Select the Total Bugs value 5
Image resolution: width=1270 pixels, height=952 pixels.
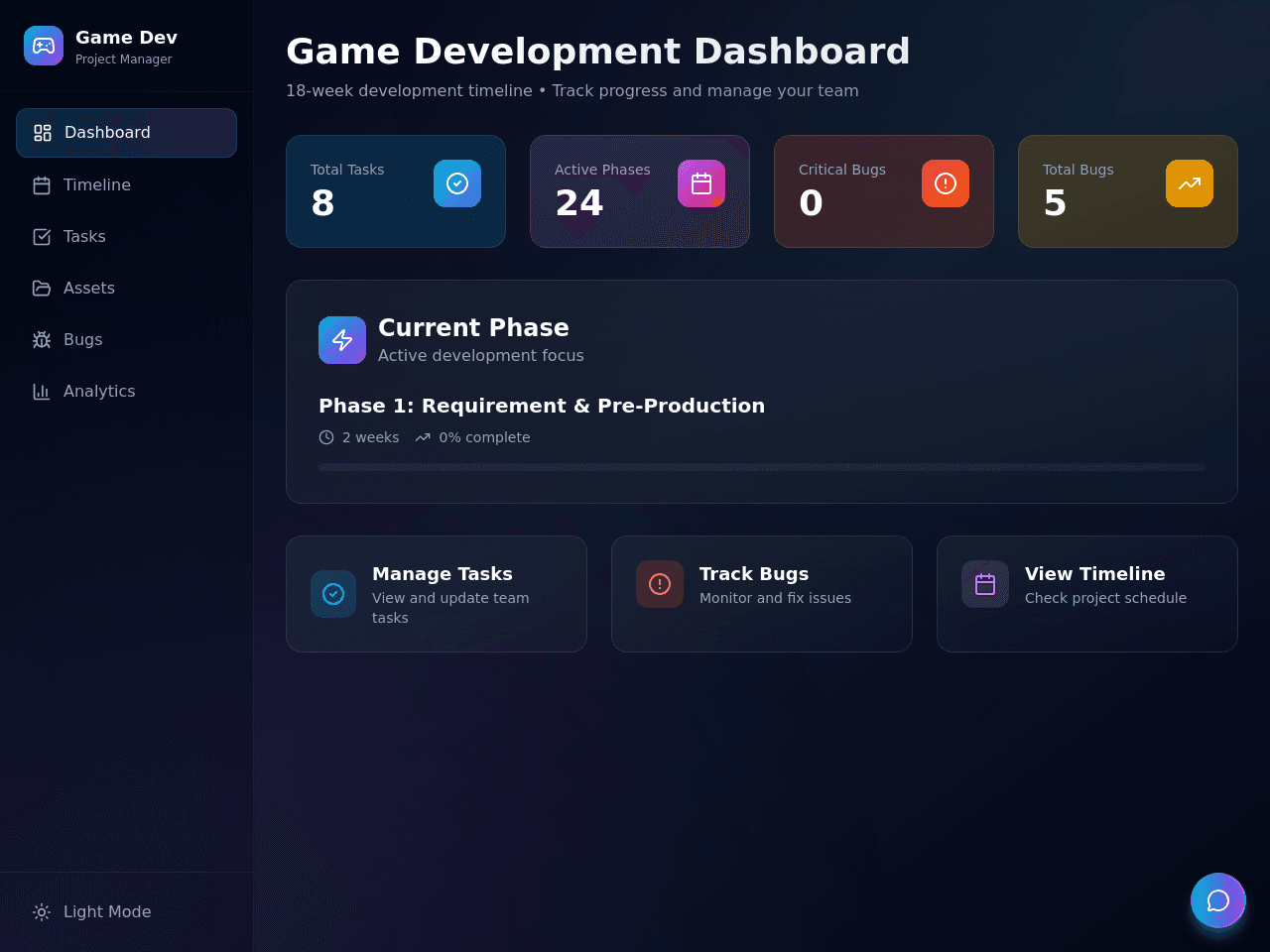click(x=1055, y=203)
